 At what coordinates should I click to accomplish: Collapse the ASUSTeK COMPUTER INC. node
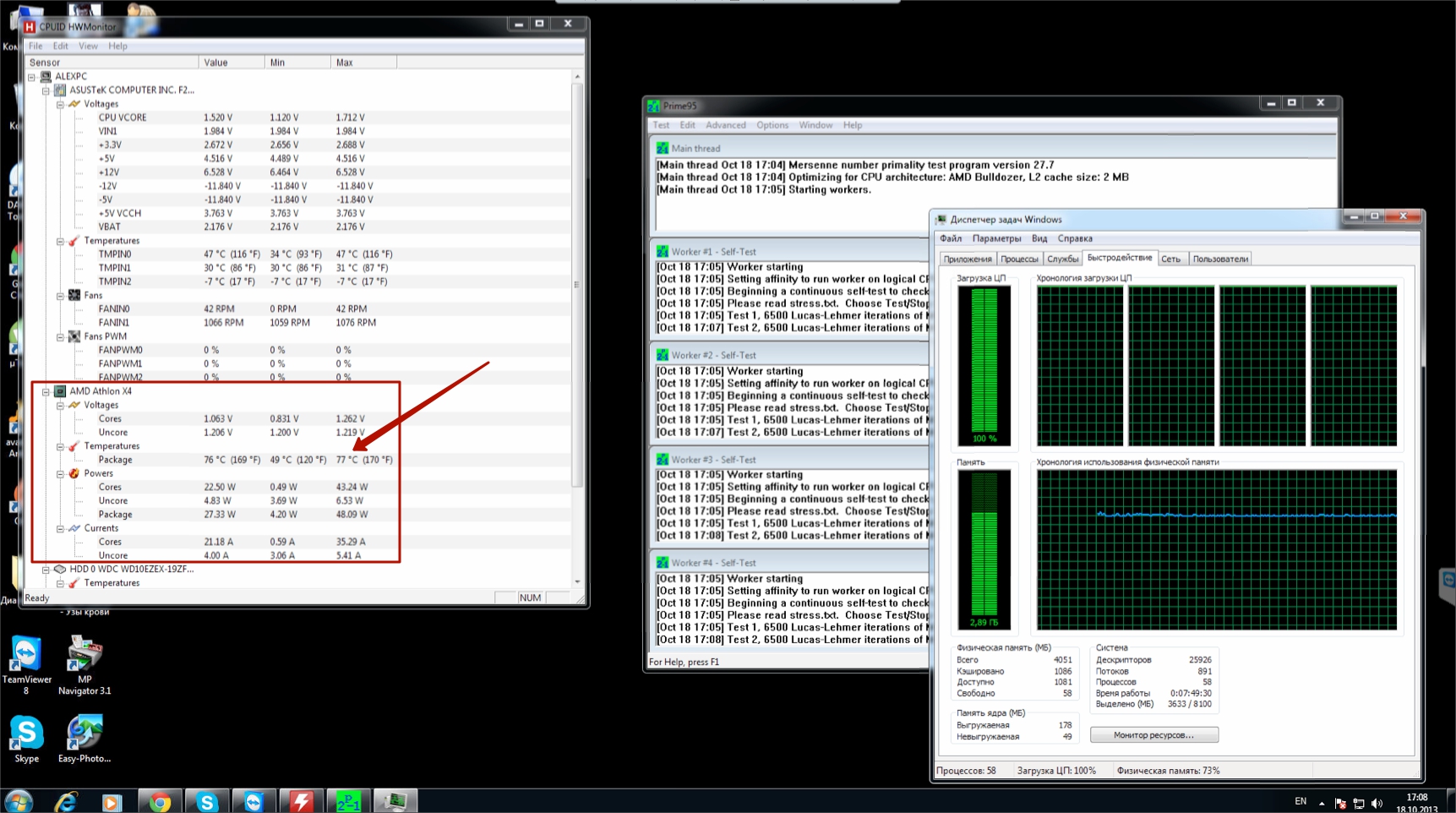click(x=46, y=90)
